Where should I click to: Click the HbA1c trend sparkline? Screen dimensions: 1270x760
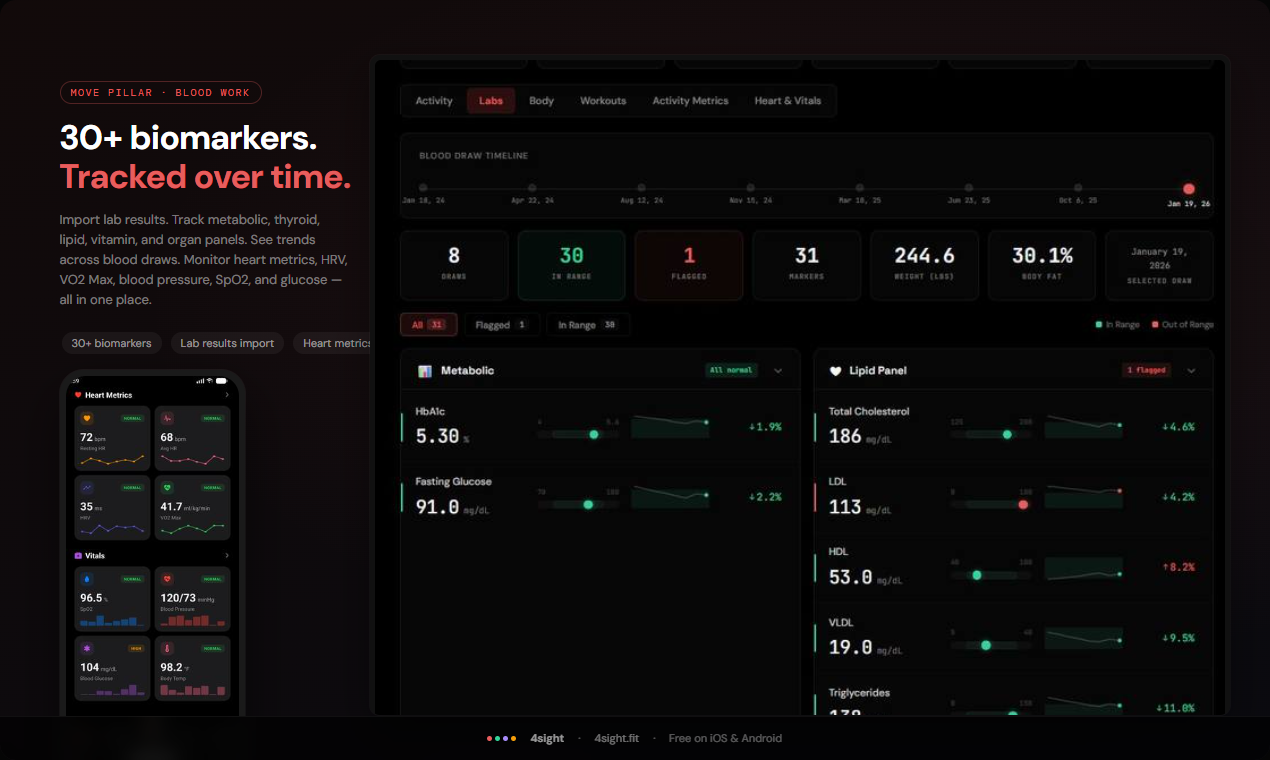tap(671, 427)
